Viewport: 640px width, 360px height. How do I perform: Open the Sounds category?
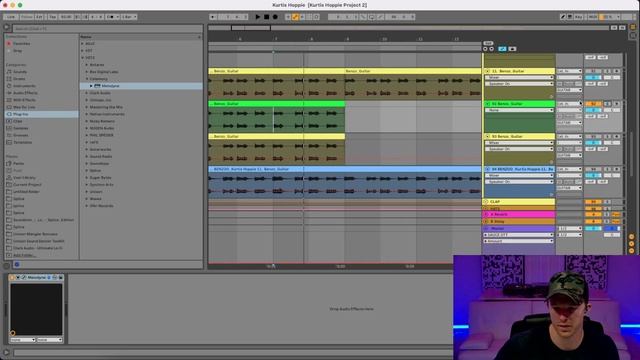(x=20, y=72)
